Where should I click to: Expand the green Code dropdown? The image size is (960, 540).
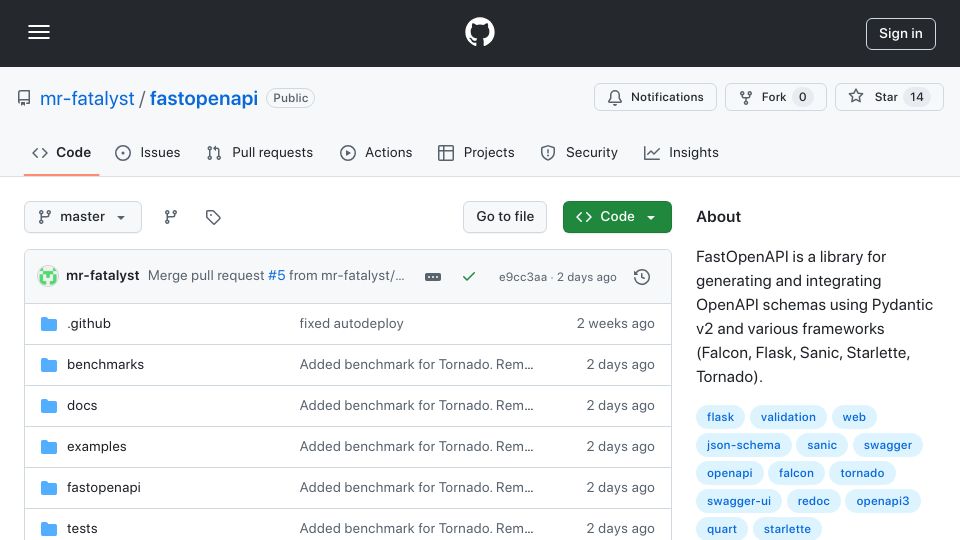pyautogui.click(x=617, y=217)
